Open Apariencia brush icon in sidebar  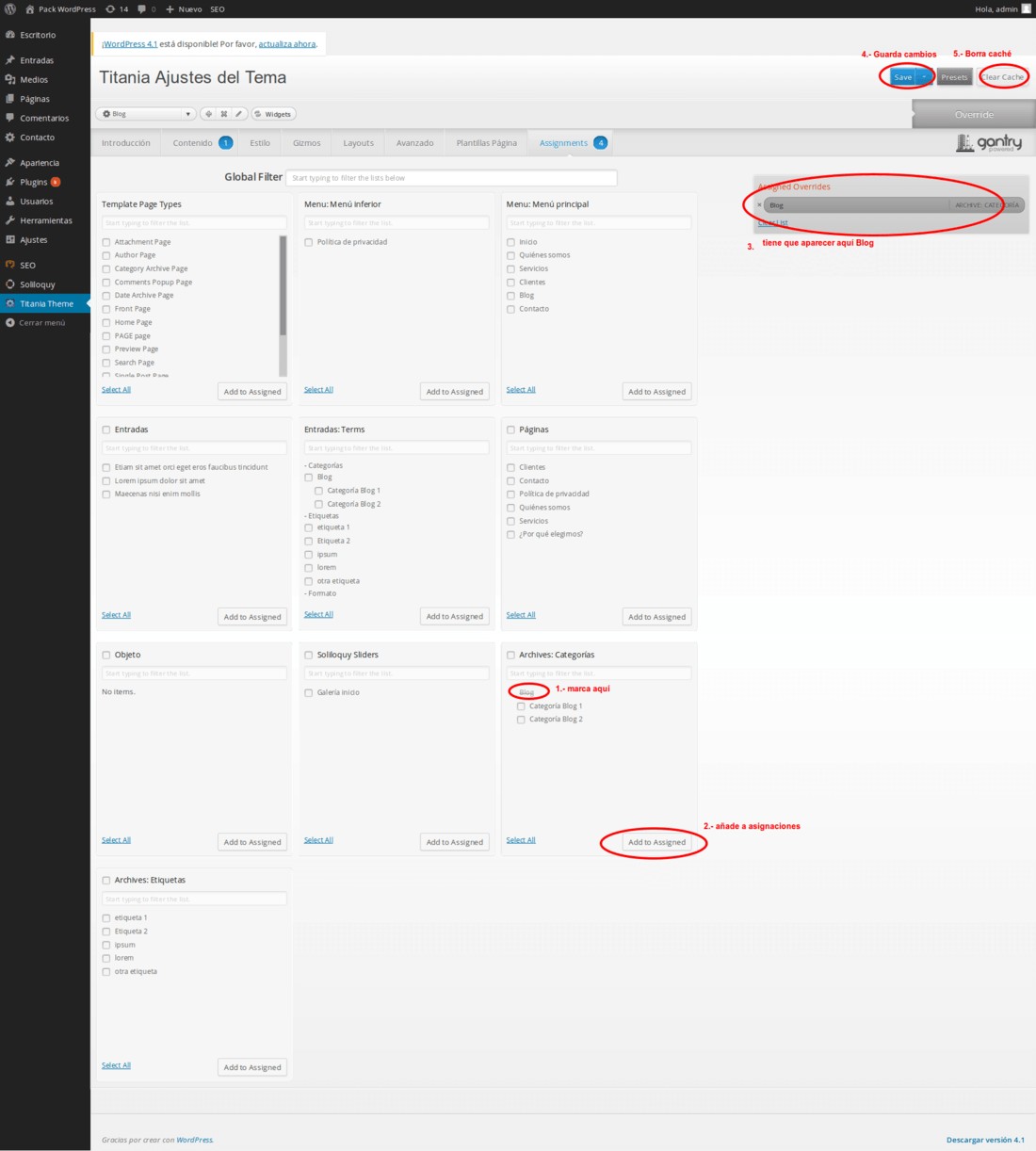coord(10,162)
